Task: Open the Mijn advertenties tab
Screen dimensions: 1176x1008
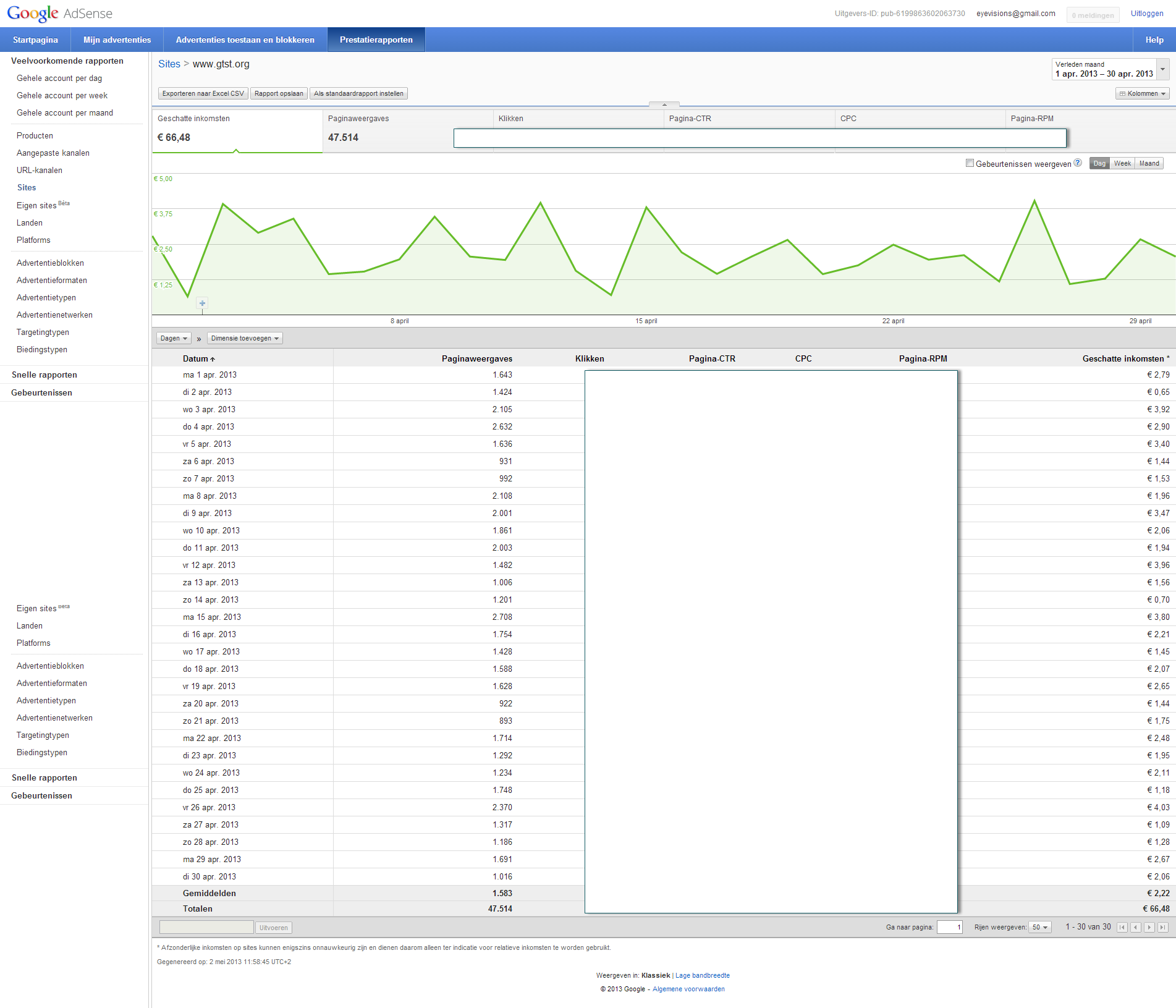Action: 117,40
